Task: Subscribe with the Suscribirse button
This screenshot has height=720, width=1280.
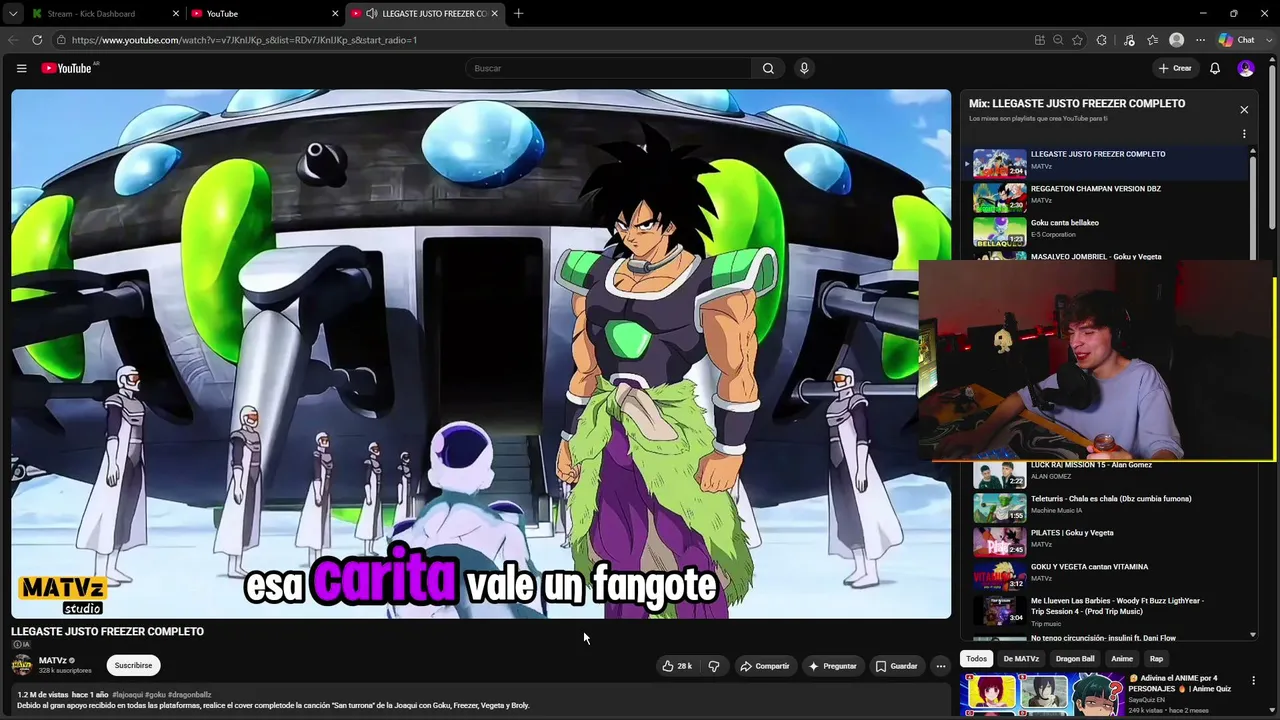Action: click(x=133, y=665)
